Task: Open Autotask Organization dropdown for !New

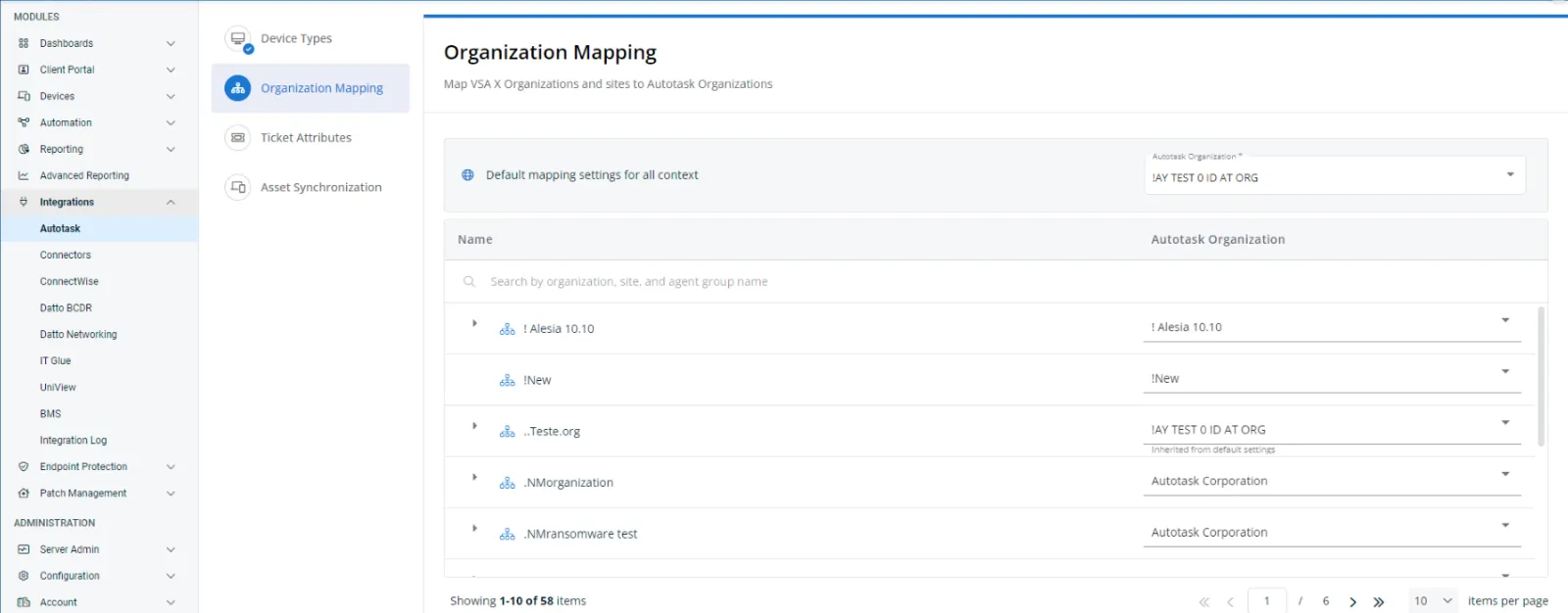Action: pyautogui.click(x=1504, y=372)
